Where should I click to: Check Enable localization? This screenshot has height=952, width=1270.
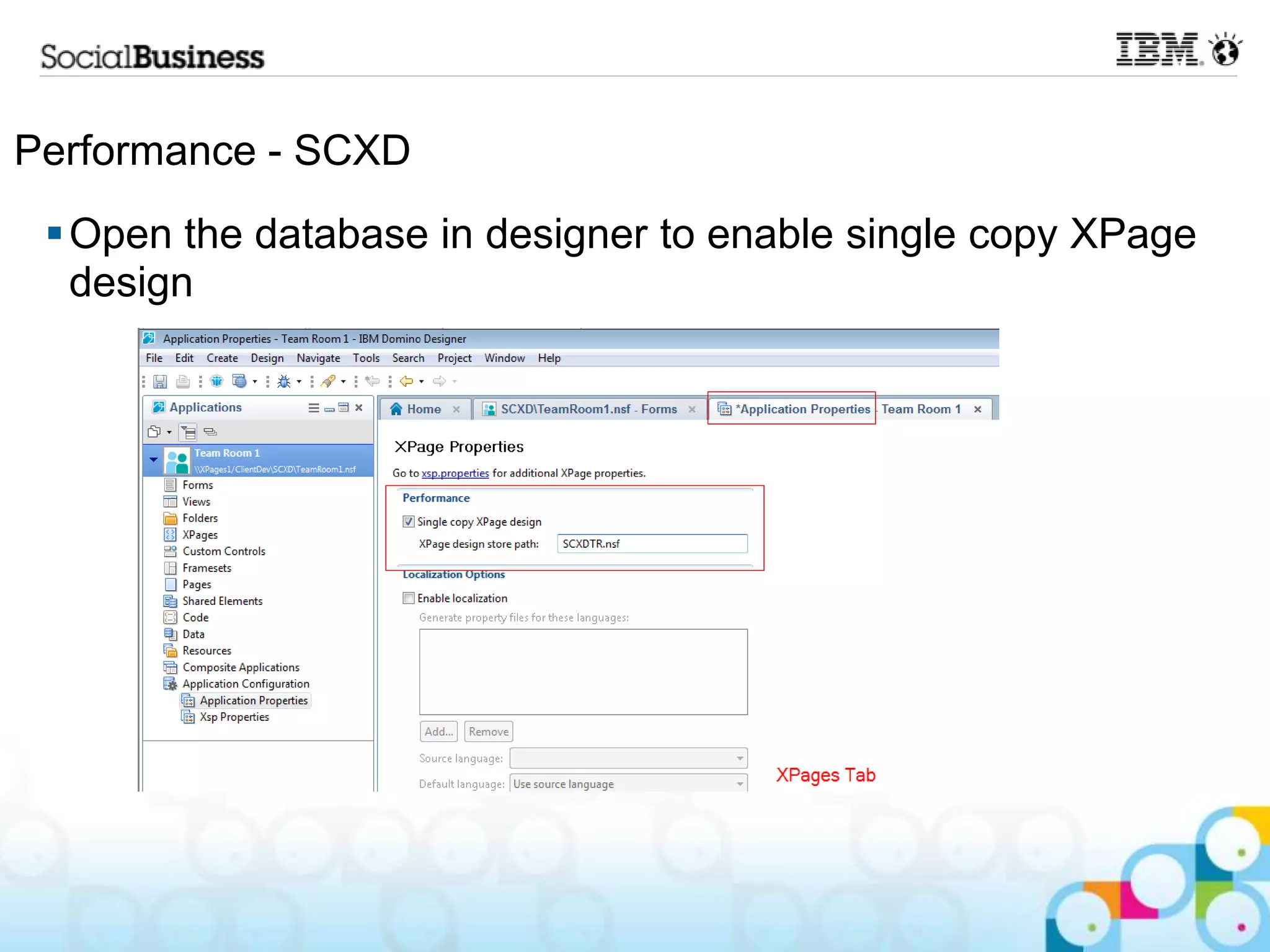click(409, 598)
